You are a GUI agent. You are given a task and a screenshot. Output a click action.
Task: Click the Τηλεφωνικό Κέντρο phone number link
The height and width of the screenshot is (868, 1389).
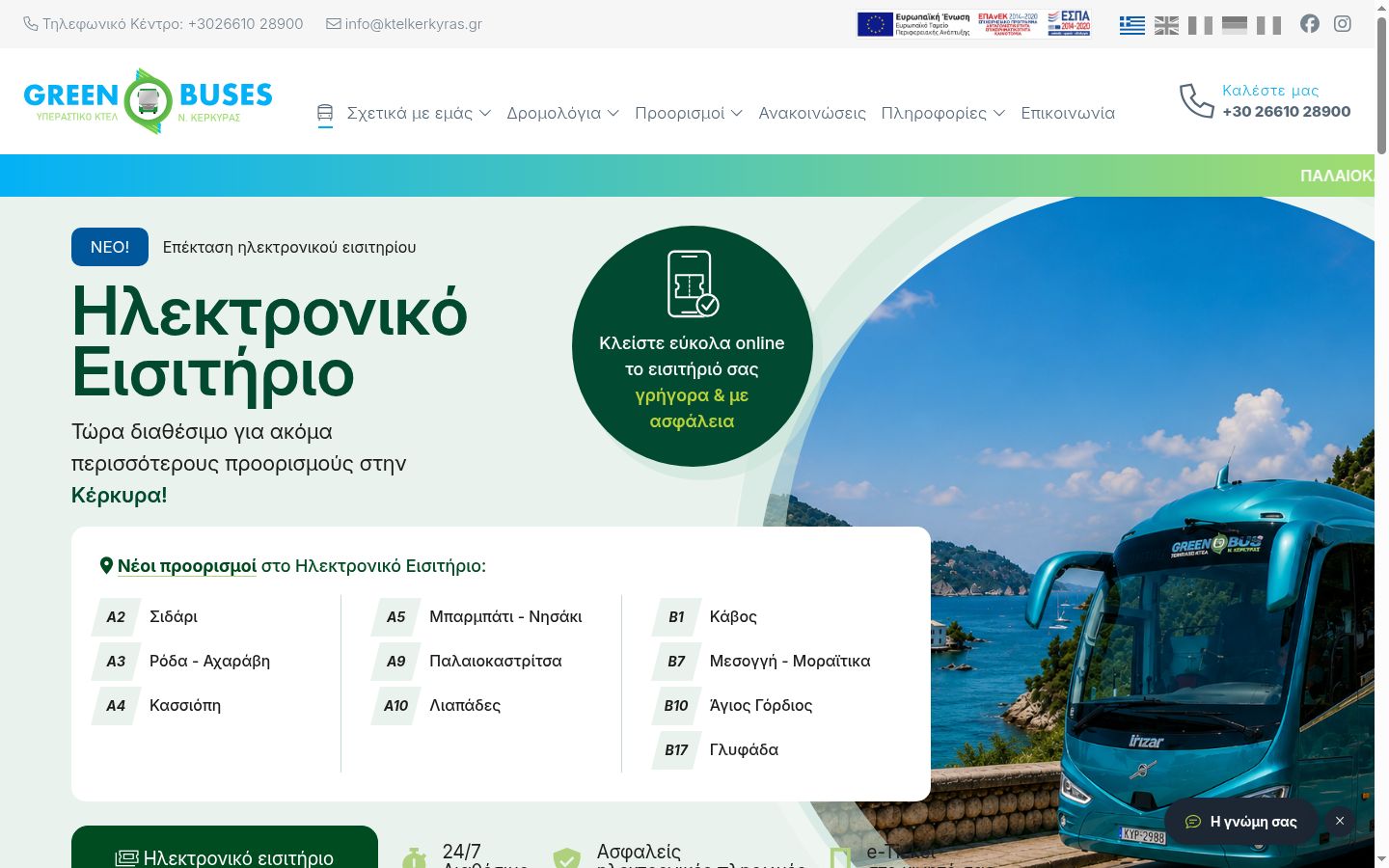tap(173, 24)
